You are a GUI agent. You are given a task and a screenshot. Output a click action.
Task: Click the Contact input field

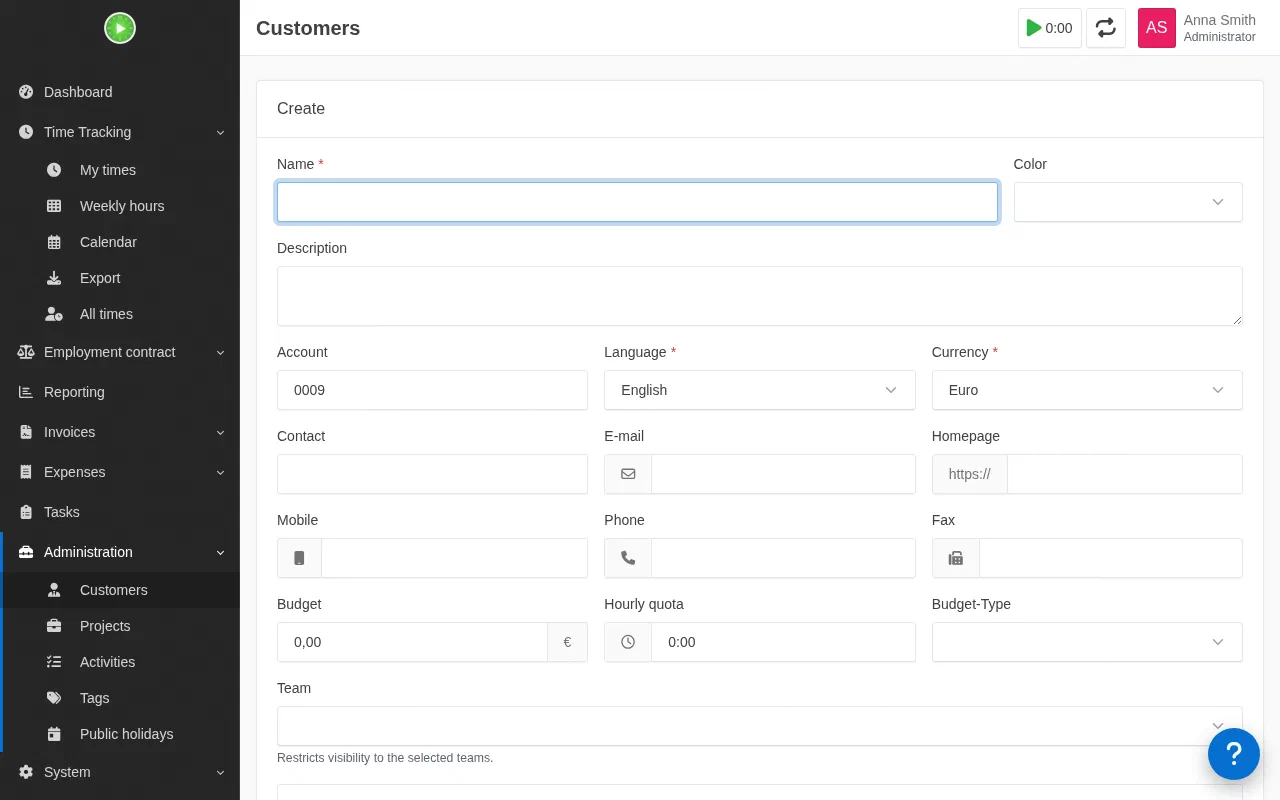click(432, 474)
